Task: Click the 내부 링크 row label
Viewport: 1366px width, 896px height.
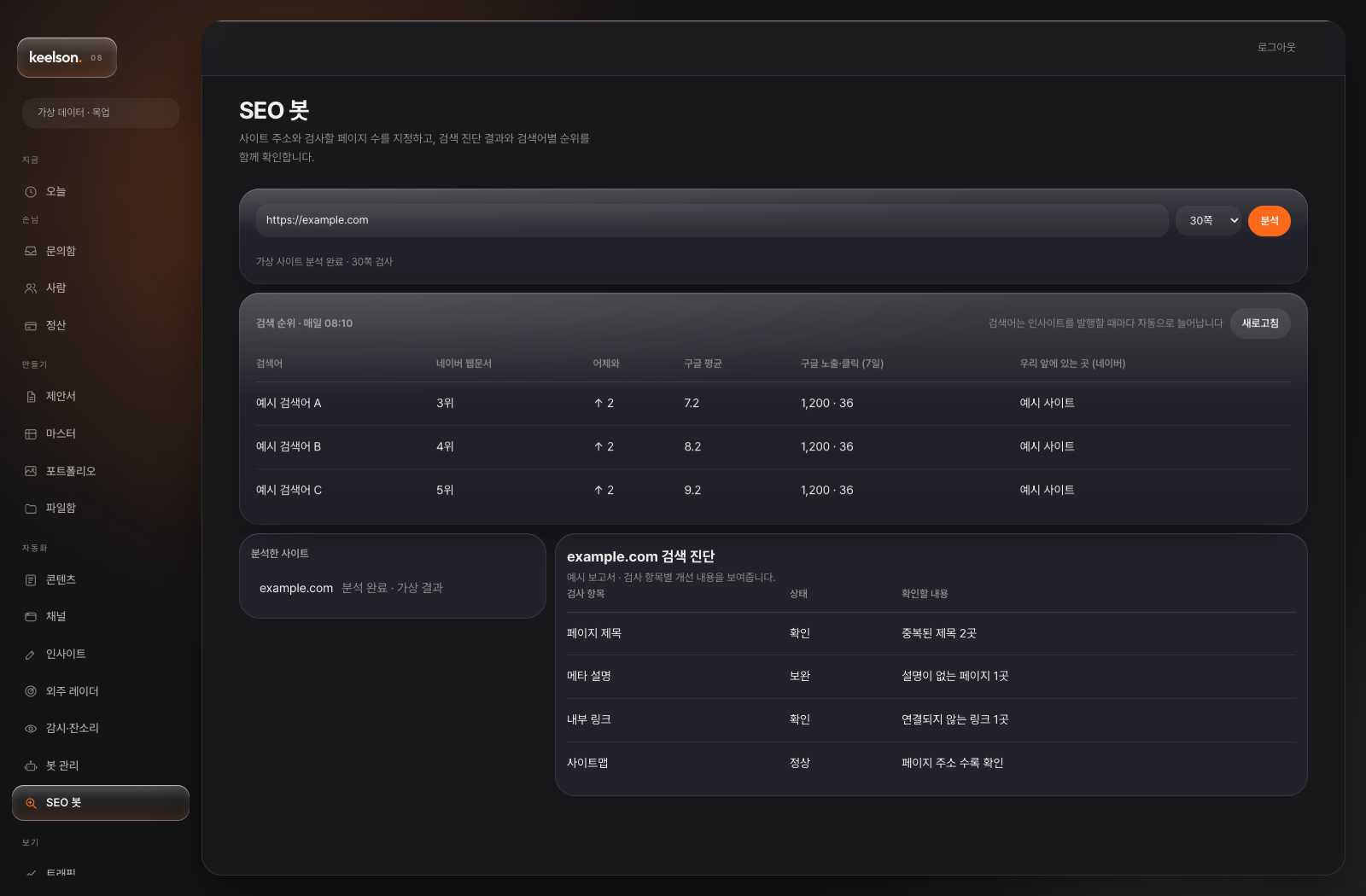Action: click(x=589, y=719)
